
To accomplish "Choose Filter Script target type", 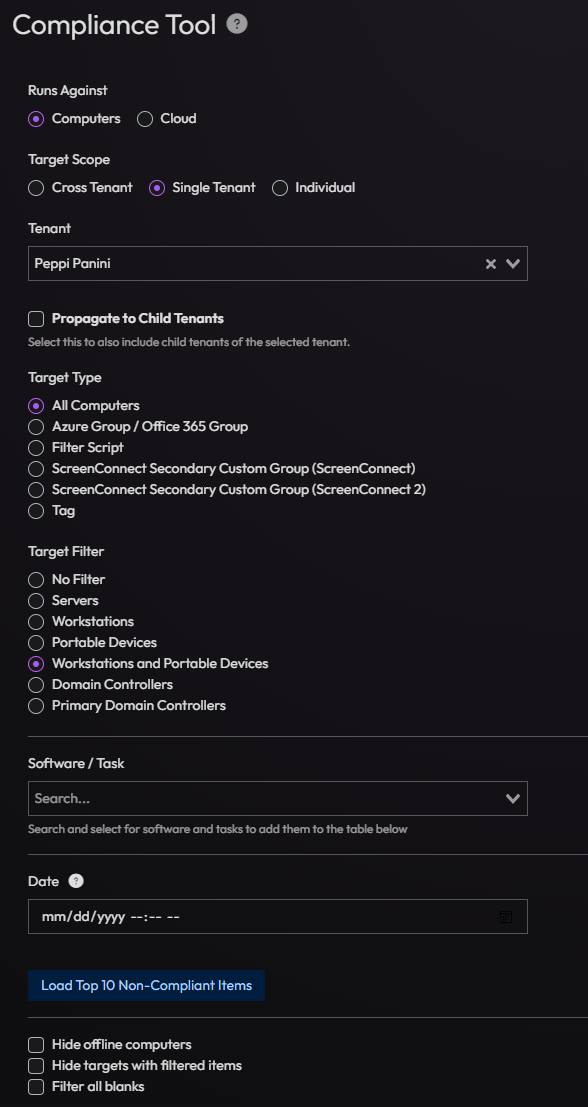I will tap(36, 448).
